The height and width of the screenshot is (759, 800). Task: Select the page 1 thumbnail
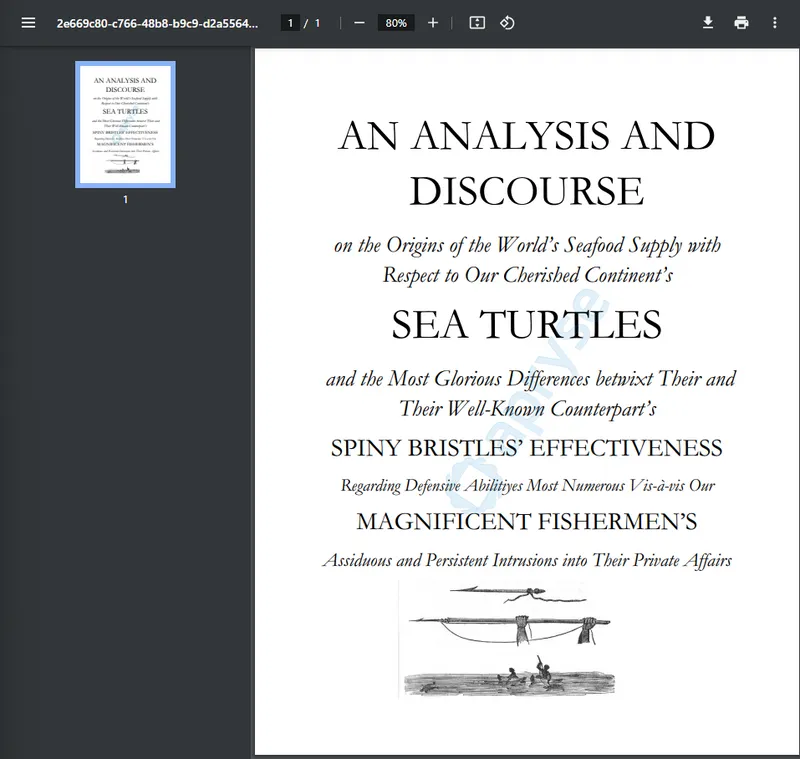(126, 124)
